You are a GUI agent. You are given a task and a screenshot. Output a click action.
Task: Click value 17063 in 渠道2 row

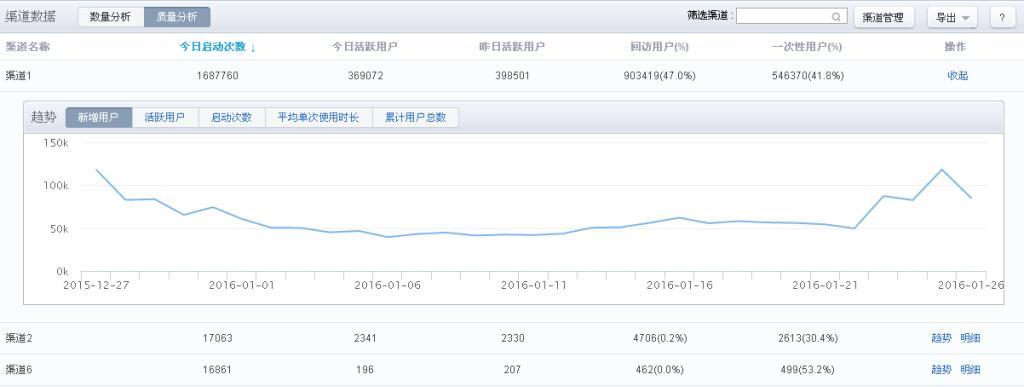click(x=217, y=338)
